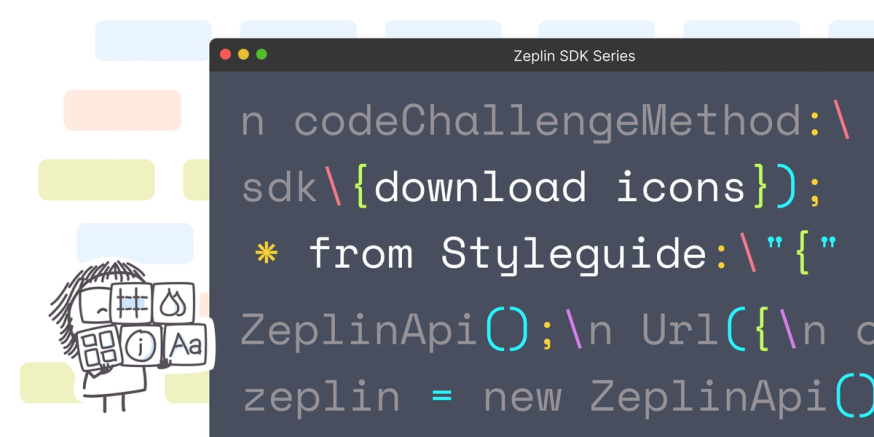Viewport: 874px width, 437px height.
Task: Click the blank tile with smiling face
Action: (x=95, y=306)
